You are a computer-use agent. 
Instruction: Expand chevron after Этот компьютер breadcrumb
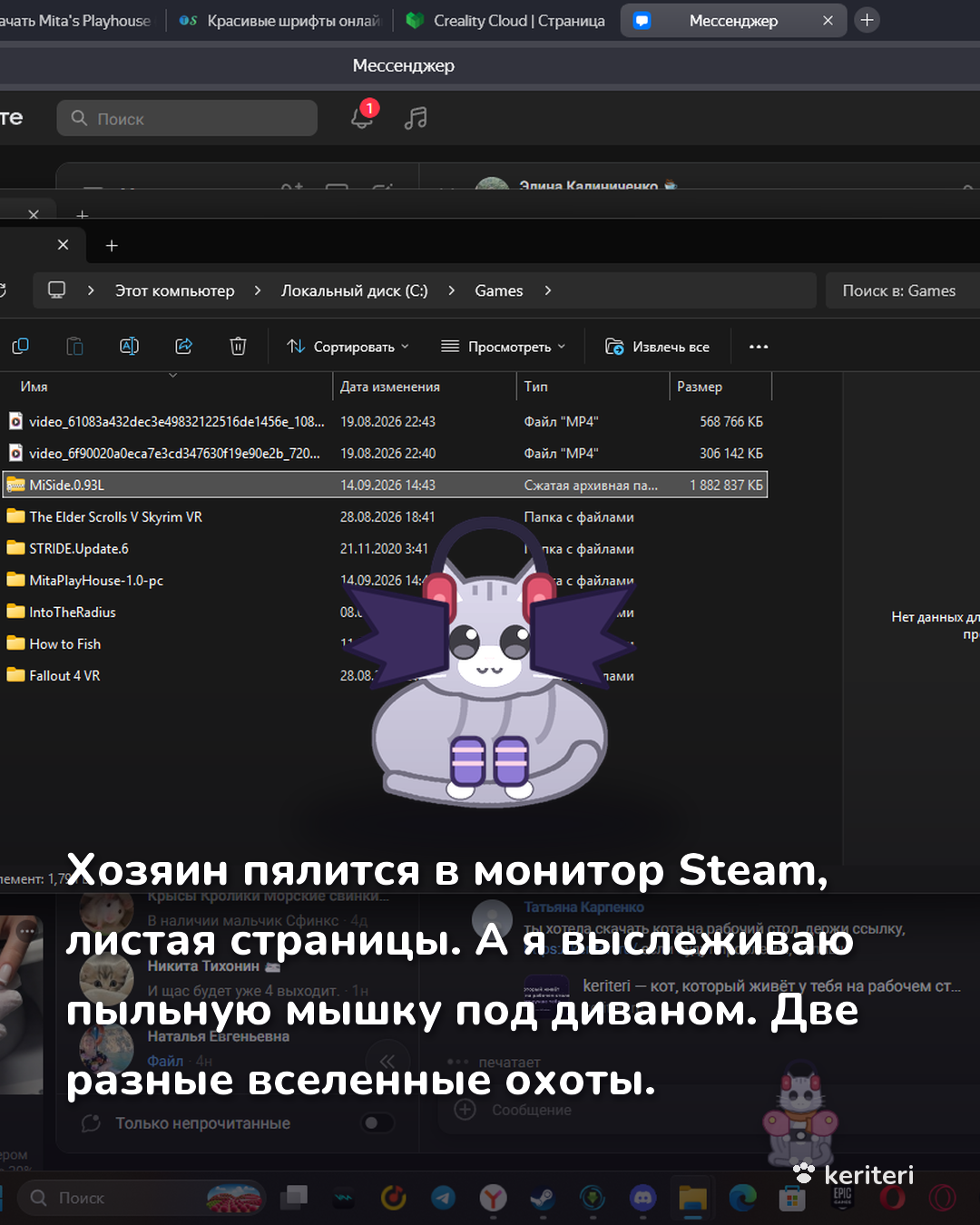coord(258,290)
